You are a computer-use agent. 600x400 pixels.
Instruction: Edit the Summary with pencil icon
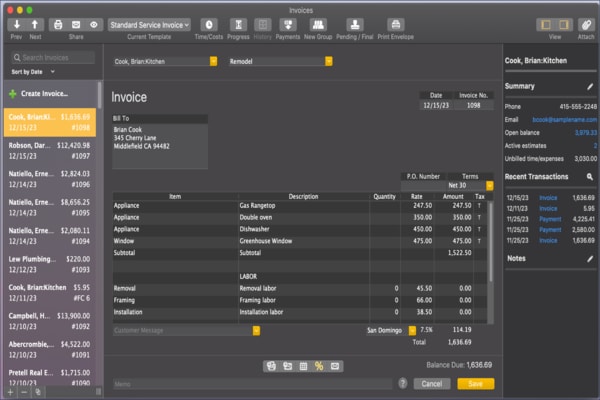(x=590, y=87)
